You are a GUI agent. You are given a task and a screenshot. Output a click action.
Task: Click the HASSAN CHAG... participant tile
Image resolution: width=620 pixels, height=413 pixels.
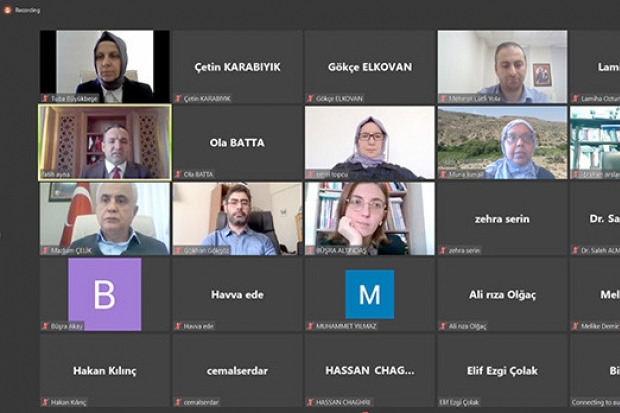pos(370,370)
